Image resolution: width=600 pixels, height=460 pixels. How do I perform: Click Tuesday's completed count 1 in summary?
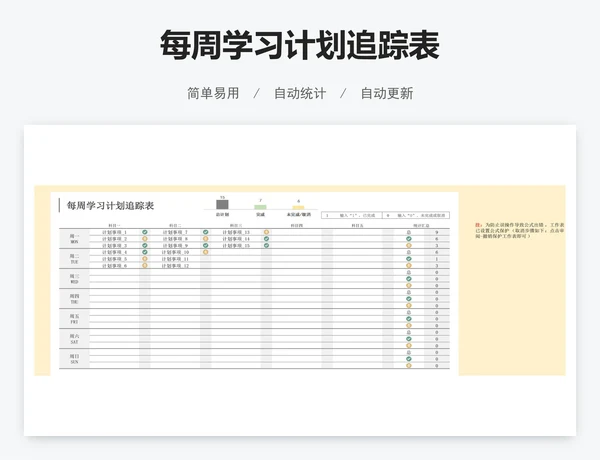tap(437, 259)
